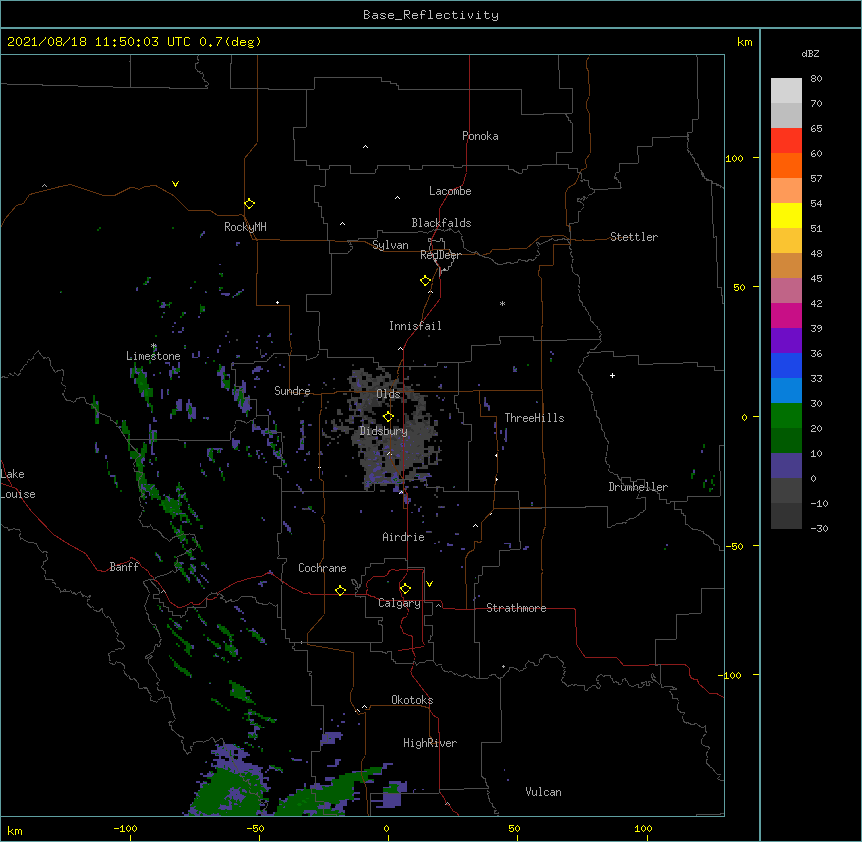The width and height of the screenshot is (862, 842).
Task: Click the large green echo southwest of HighRiver
Action: tap(330, 791)
